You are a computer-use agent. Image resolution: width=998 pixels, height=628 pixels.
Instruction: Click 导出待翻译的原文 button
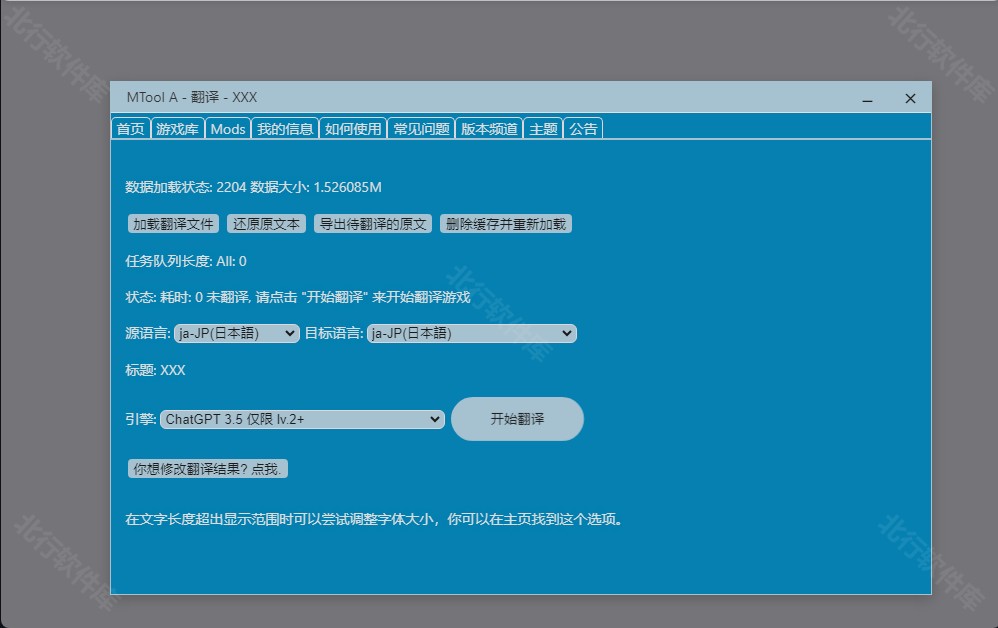tap(373, 224)
